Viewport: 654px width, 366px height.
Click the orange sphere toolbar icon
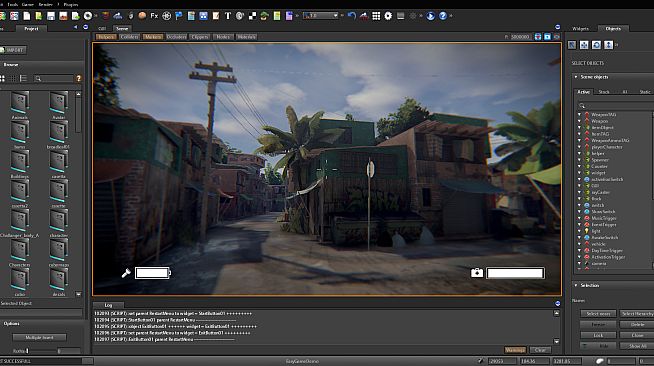coord(142,16)
